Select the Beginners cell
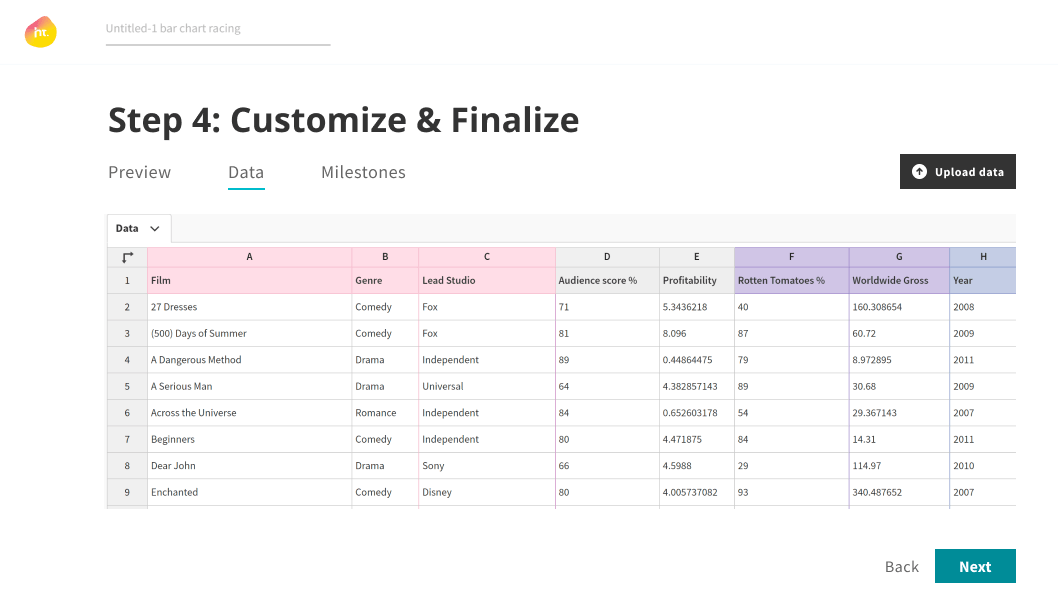This screenshot has width=1058, height=611. coord(249,439)
